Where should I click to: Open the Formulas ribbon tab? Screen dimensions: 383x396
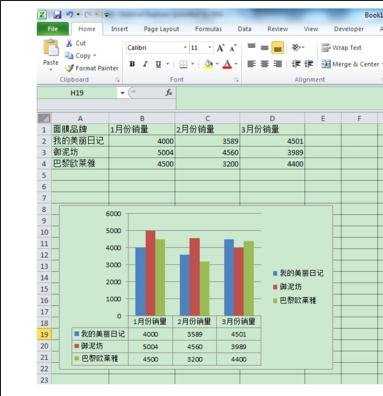point(208,29)
